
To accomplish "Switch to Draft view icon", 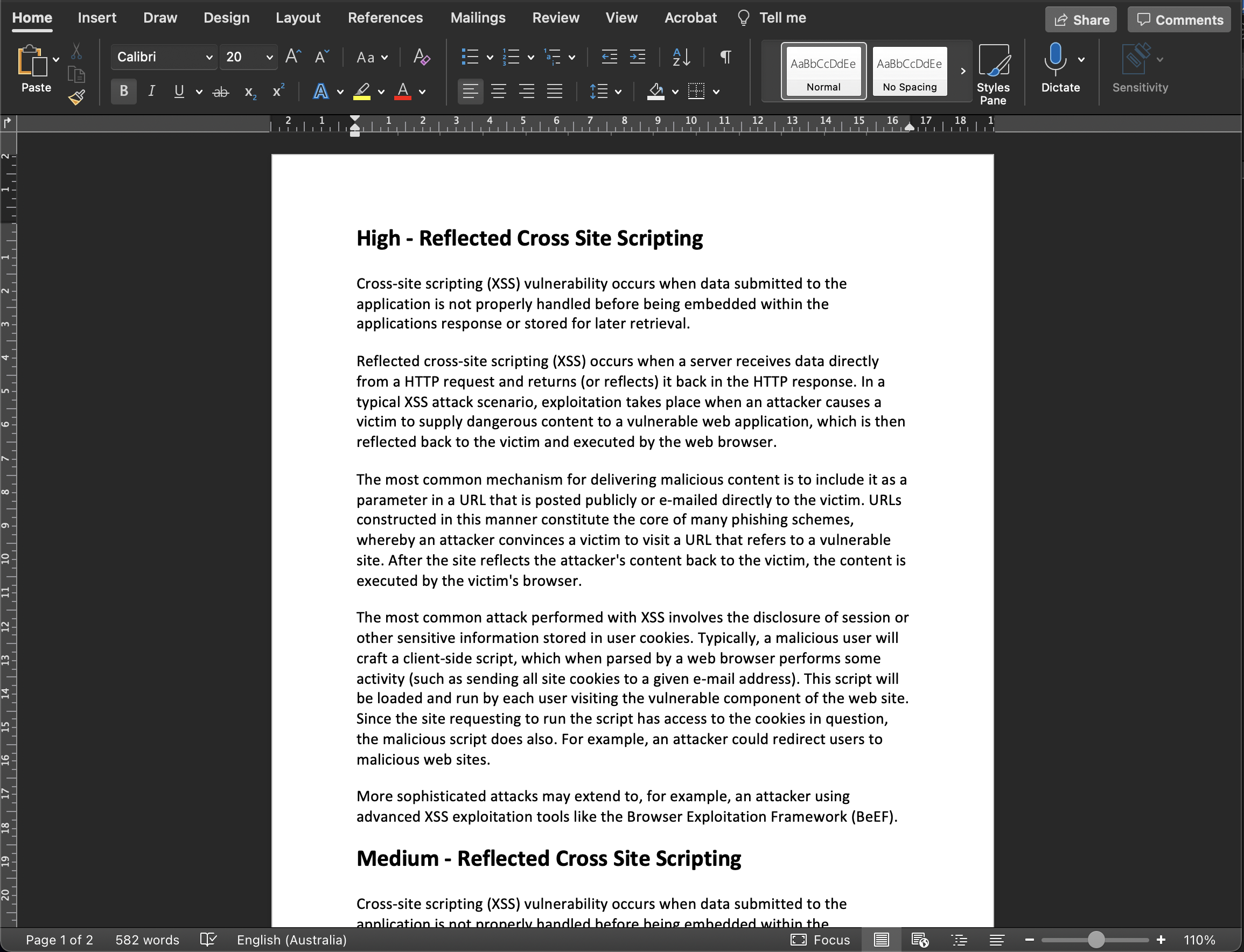I will coord(997,940).
